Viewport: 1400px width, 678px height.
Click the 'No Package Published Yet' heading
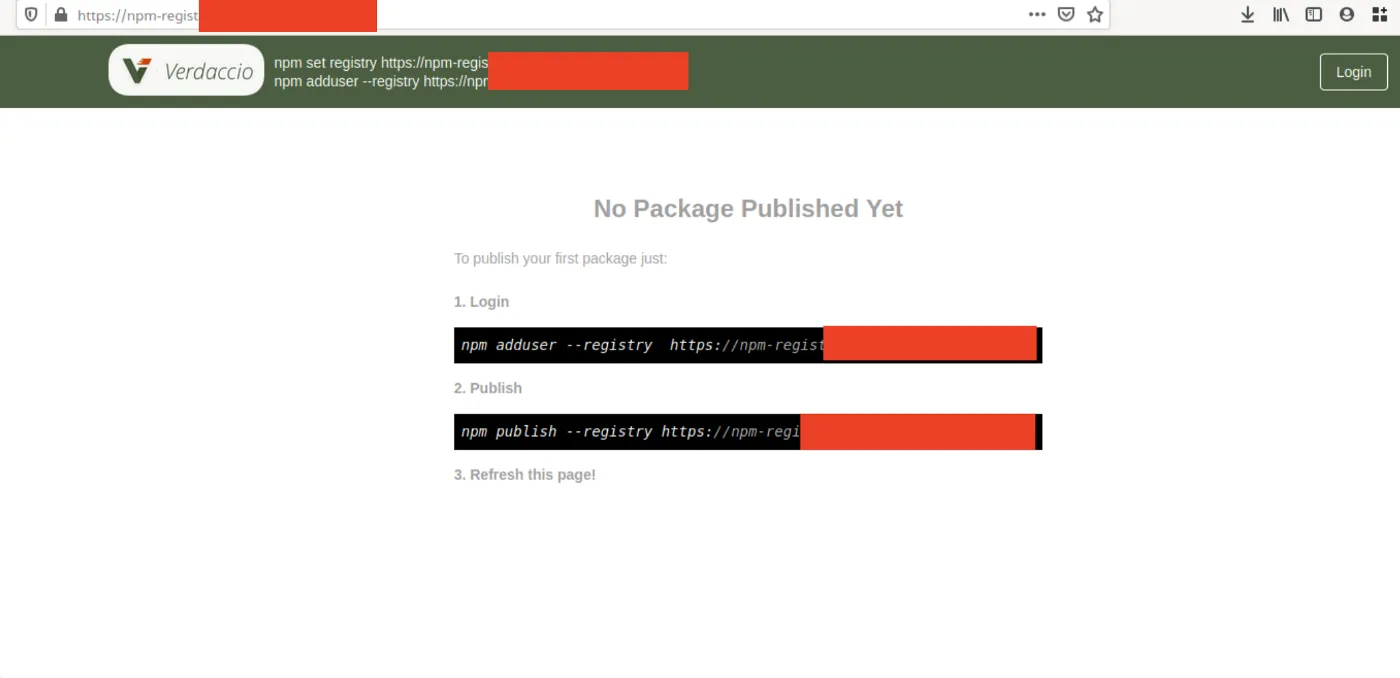pyautogui.click(x=748, y=208)
